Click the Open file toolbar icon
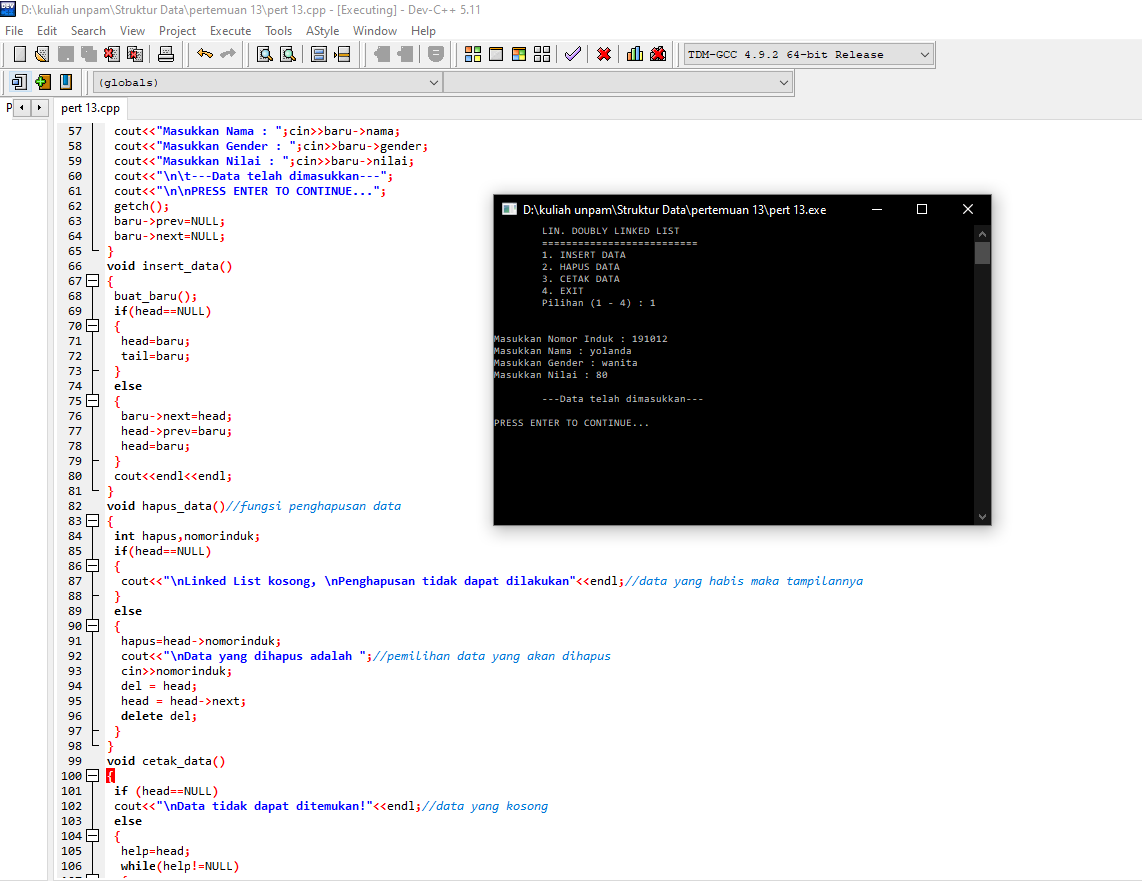1142x881 pixels. [x=42, y=54]
